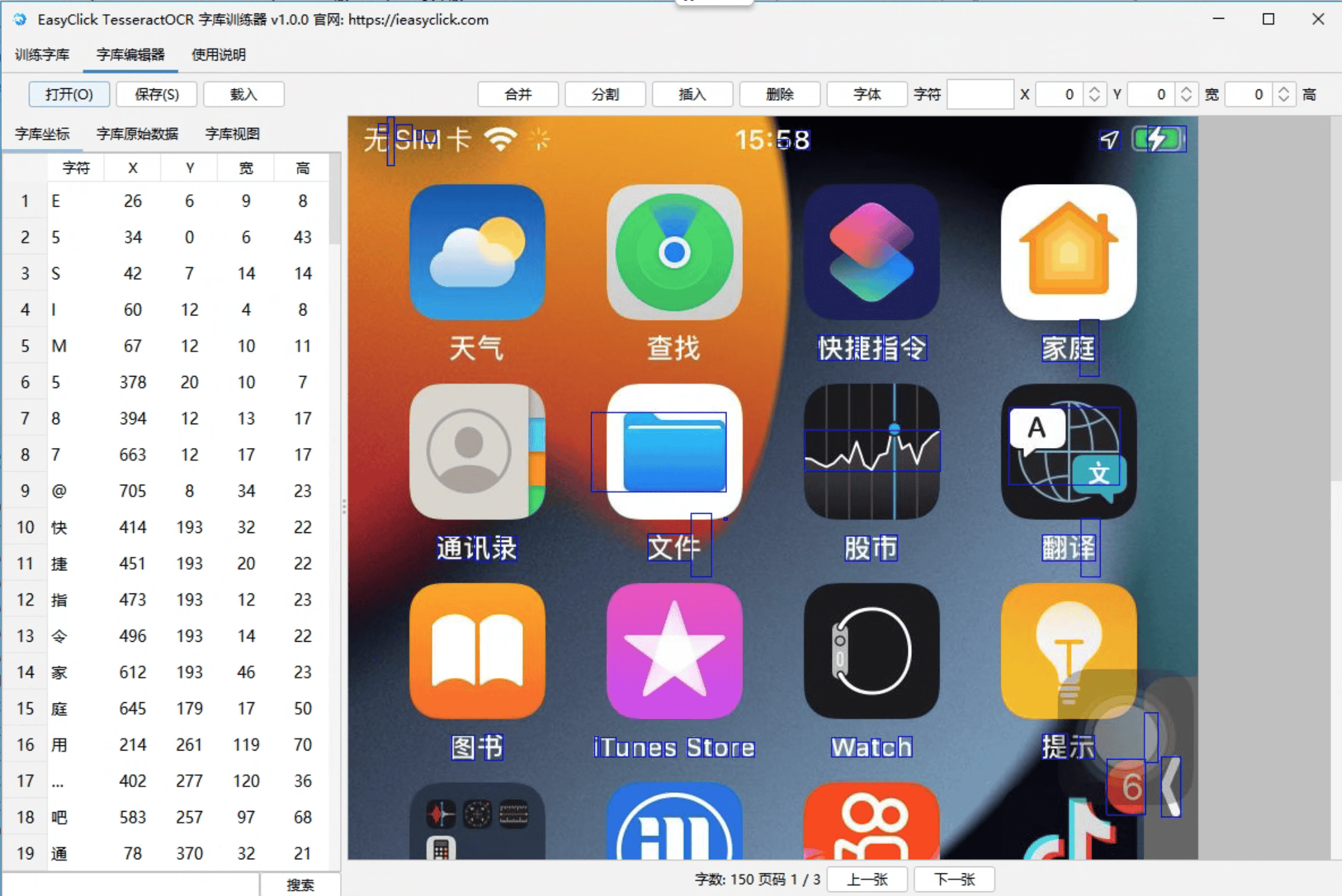This screenshot has height=896, width=1342.
Task: Click the 载入 button
Action: click(244, 95)
